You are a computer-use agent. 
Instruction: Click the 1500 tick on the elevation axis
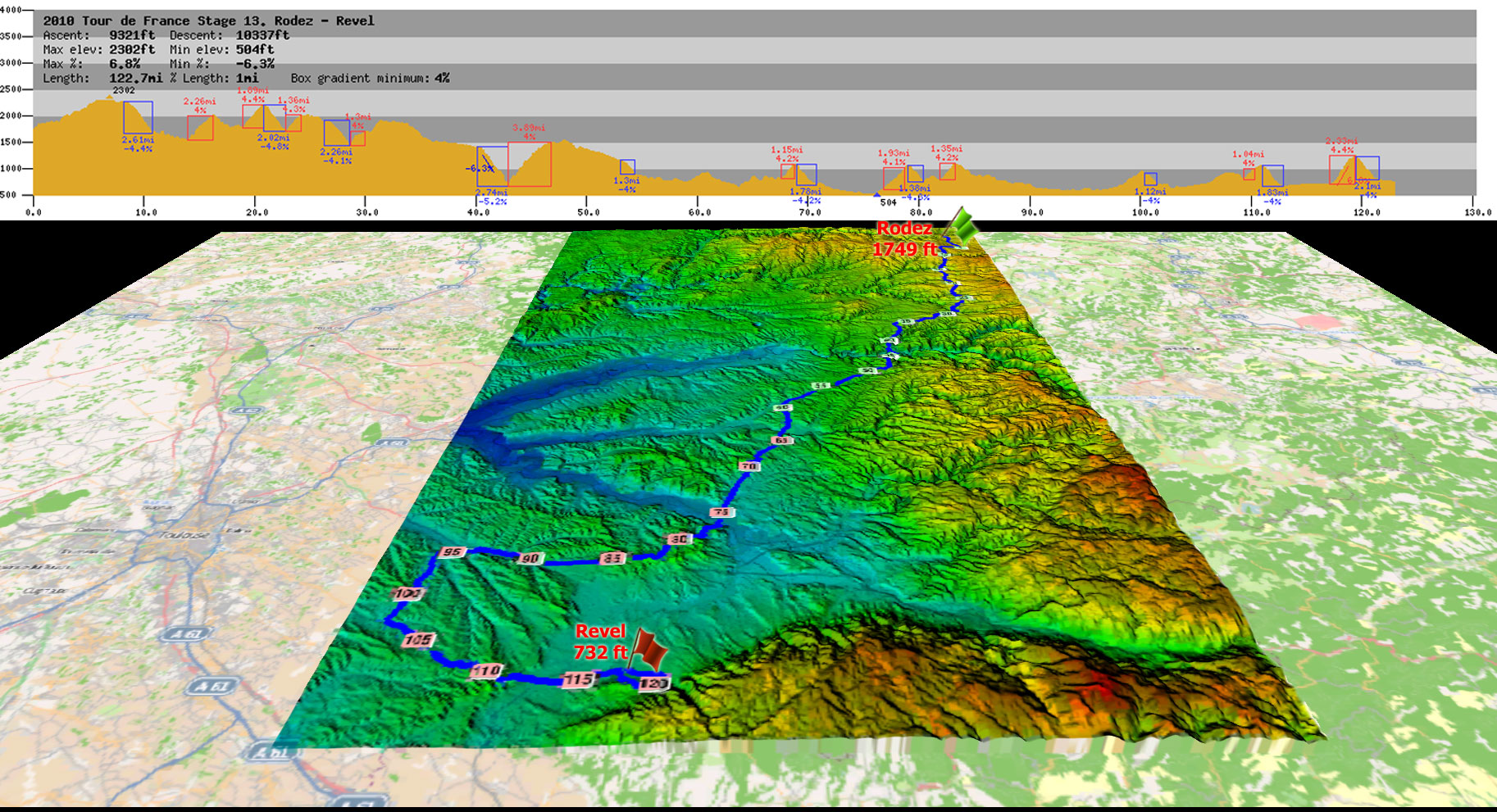(x=11, y=142)
